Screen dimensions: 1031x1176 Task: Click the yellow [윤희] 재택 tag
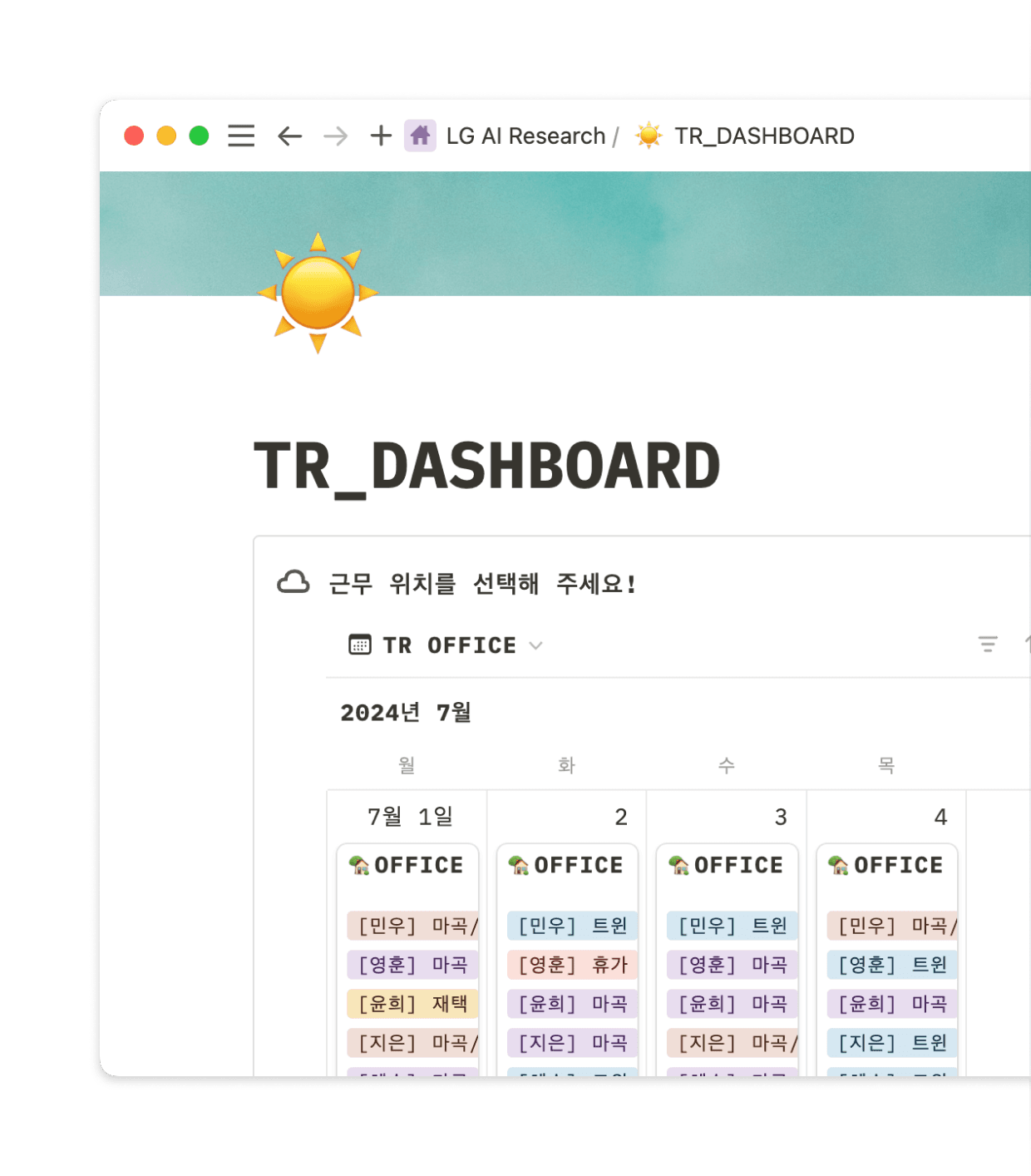(x=413, y=1004)
